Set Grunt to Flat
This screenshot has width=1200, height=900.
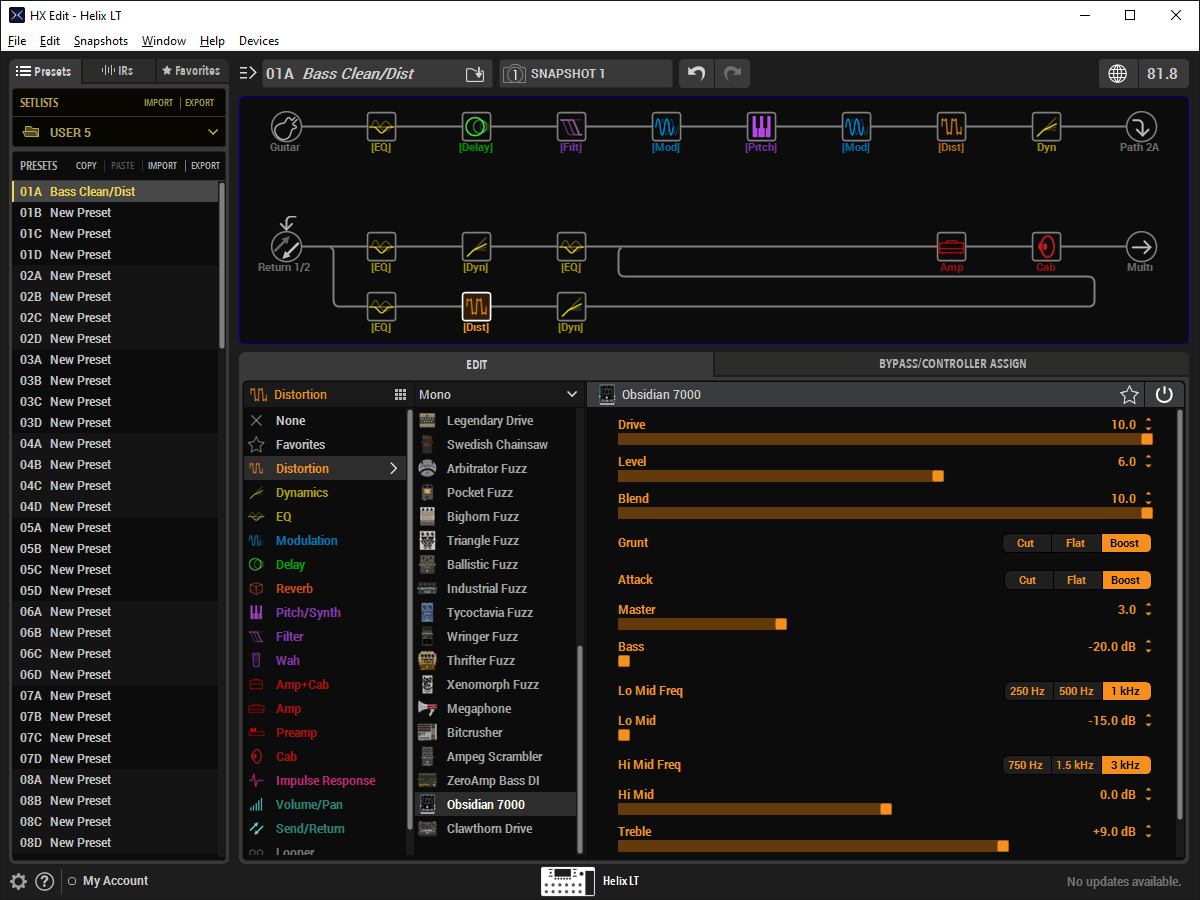point(1076,543)
